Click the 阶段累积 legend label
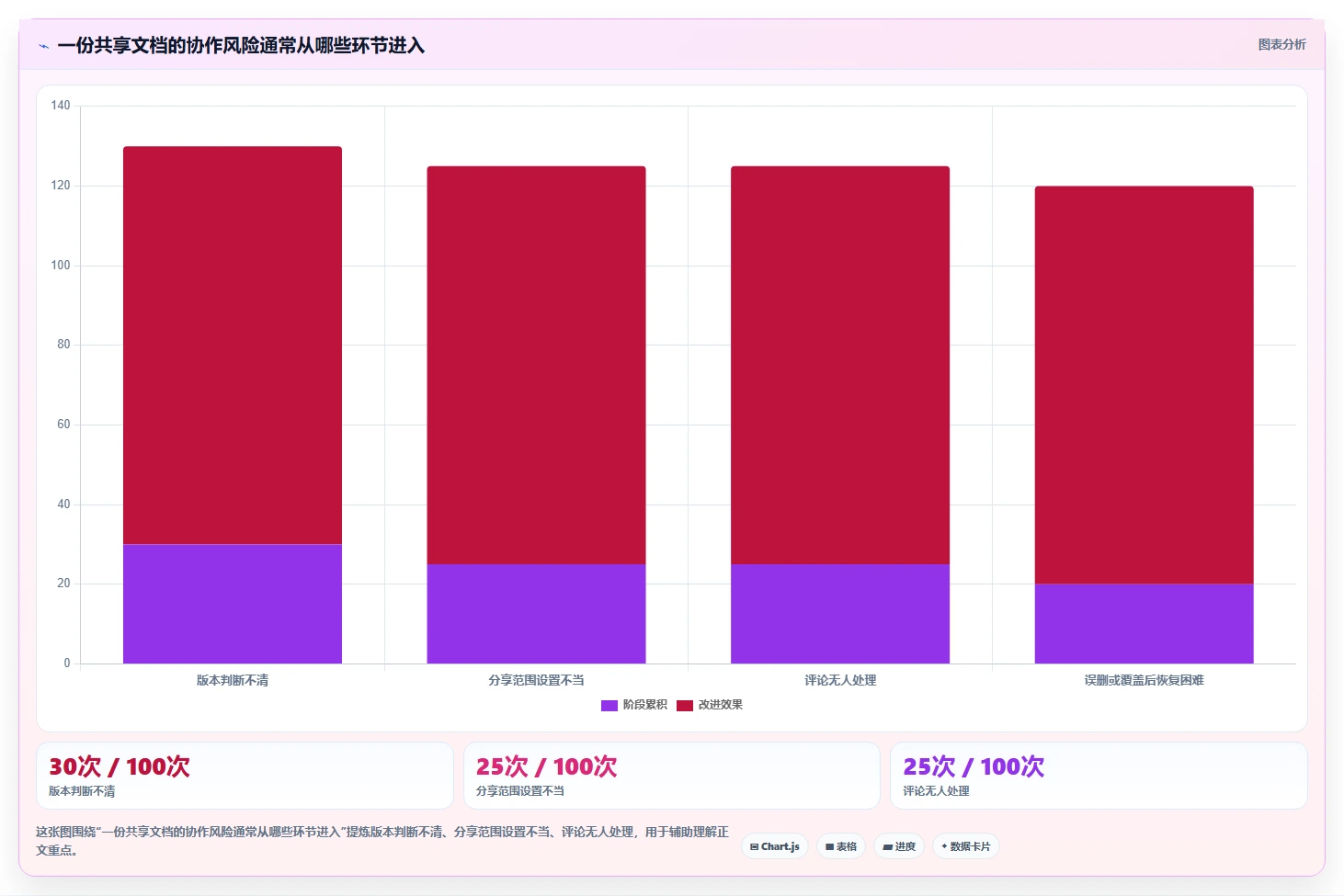The height and width of the screenshot is (896, 1344). click(x=645, y=705)
